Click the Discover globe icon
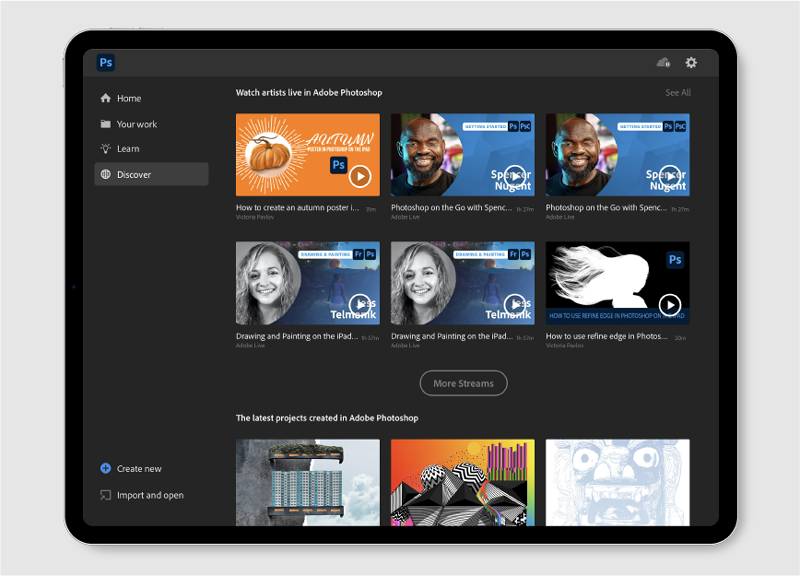 (106, 174)
